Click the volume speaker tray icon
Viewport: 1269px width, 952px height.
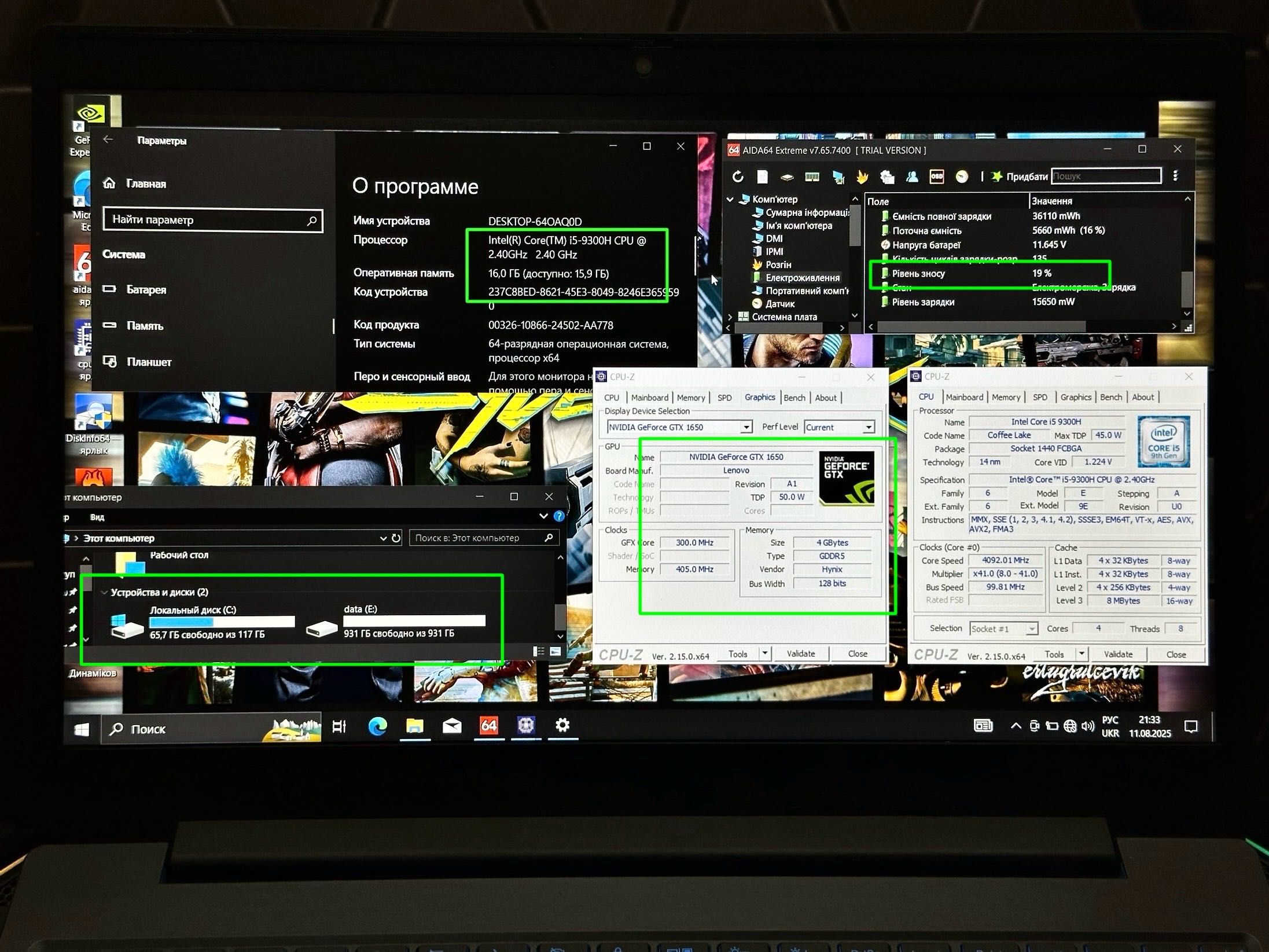[1087, 726]
